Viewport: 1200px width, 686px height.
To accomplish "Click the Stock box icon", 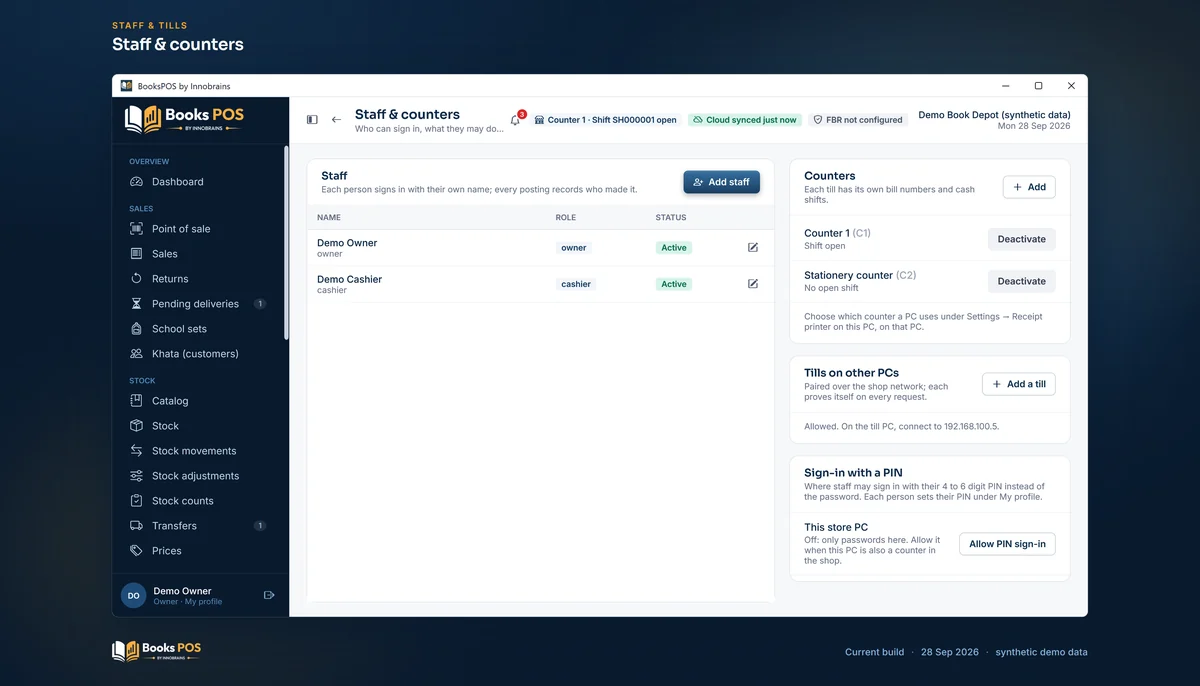I will tap(136, 426).
